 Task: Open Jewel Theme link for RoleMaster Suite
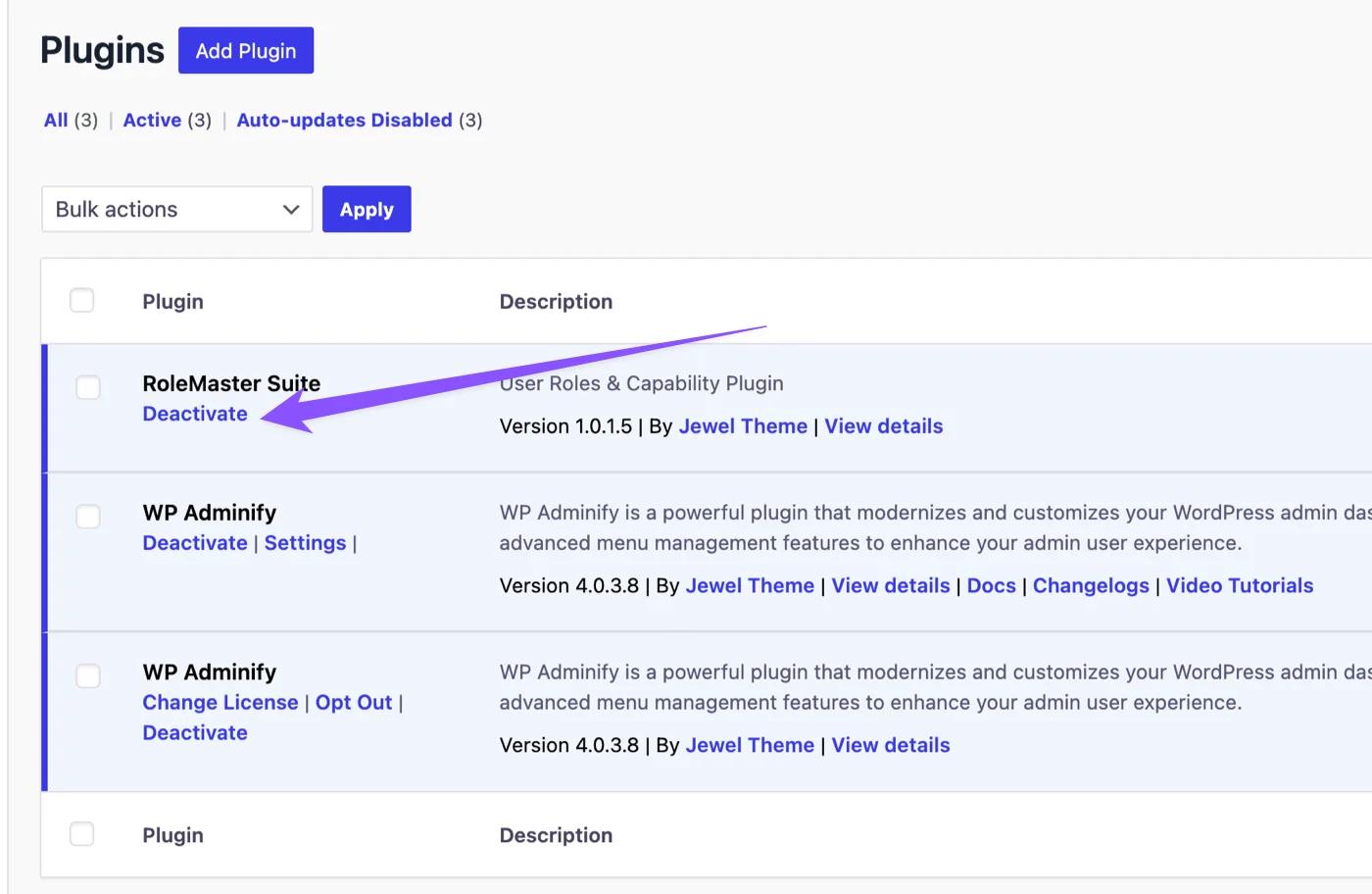(743, 426)
